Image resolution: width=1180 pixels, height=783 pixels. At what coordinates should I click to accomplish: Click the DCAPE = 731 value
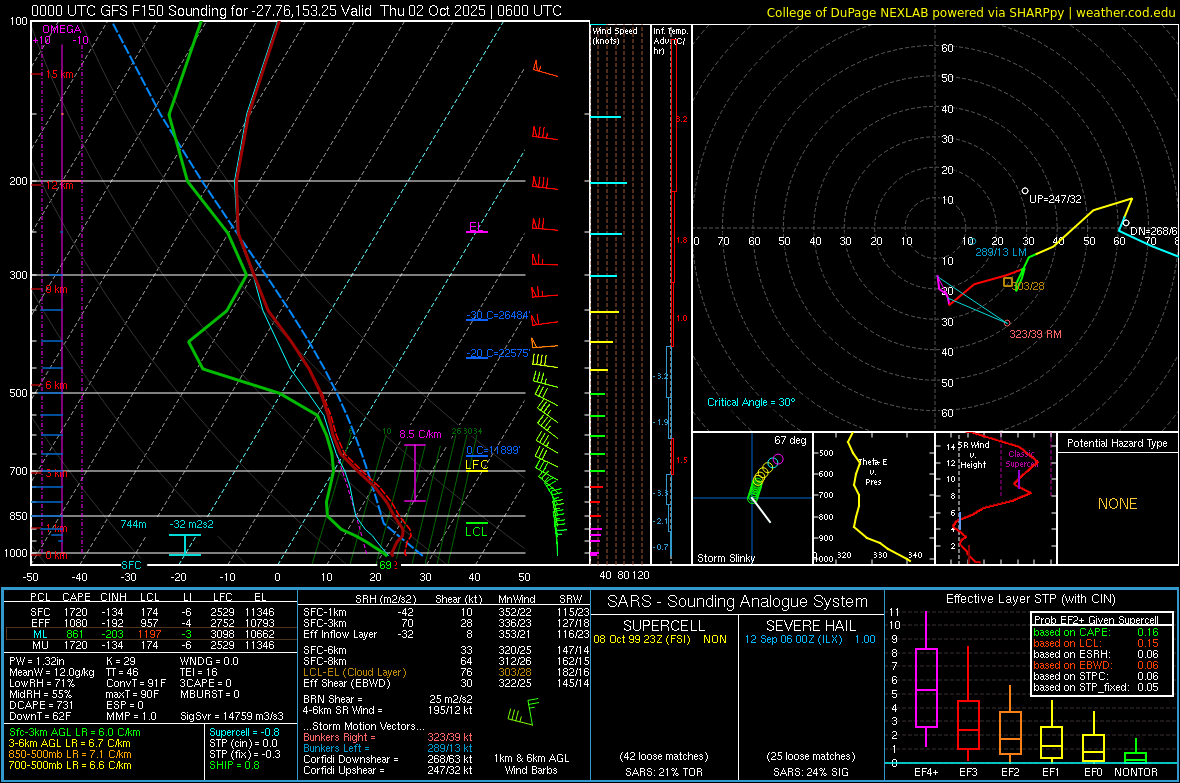(x=41, y=705)
